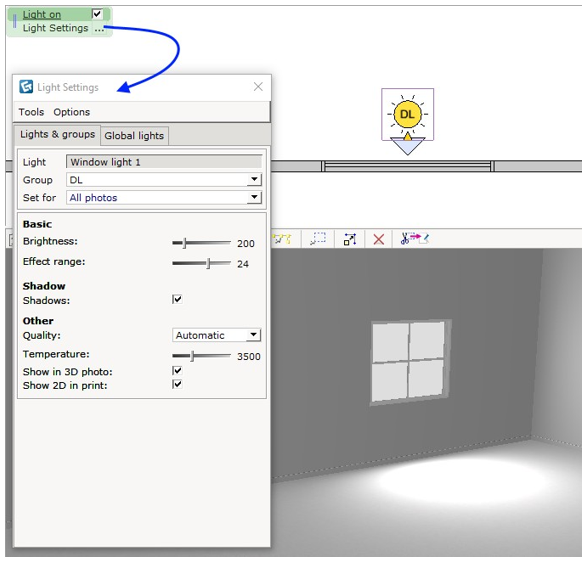The width and height of the screenshot is (585, 564).
Task: Open the Options menu
Action: [x=72, y=112]
